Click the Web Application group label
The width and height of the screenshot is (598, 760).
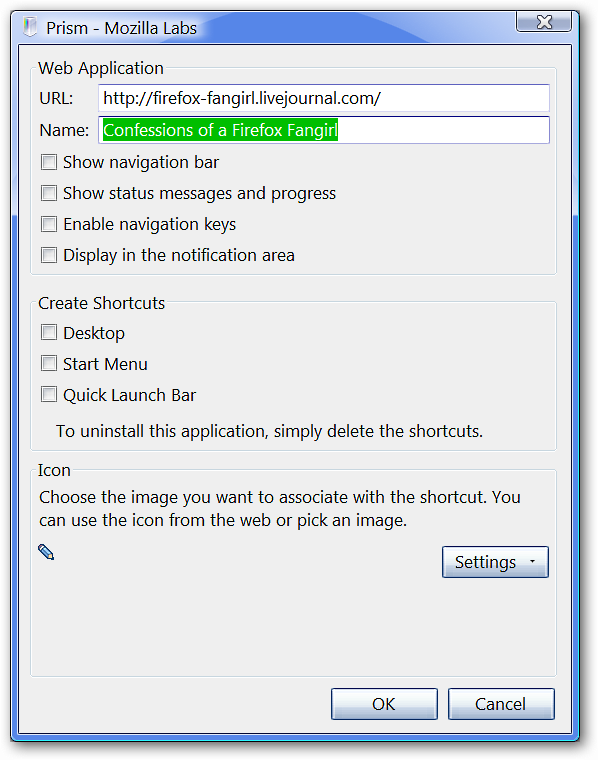[x=101, y=68]
